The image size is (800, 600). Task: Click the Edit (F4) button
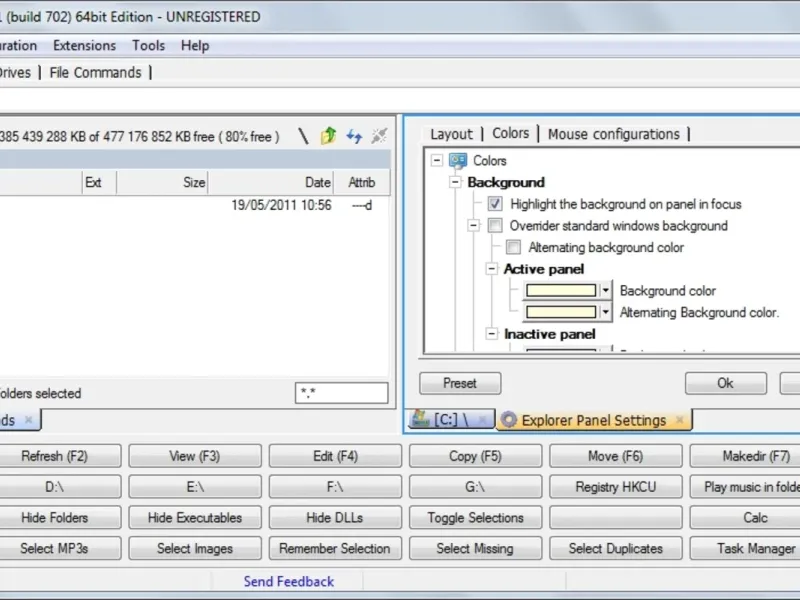335,456
